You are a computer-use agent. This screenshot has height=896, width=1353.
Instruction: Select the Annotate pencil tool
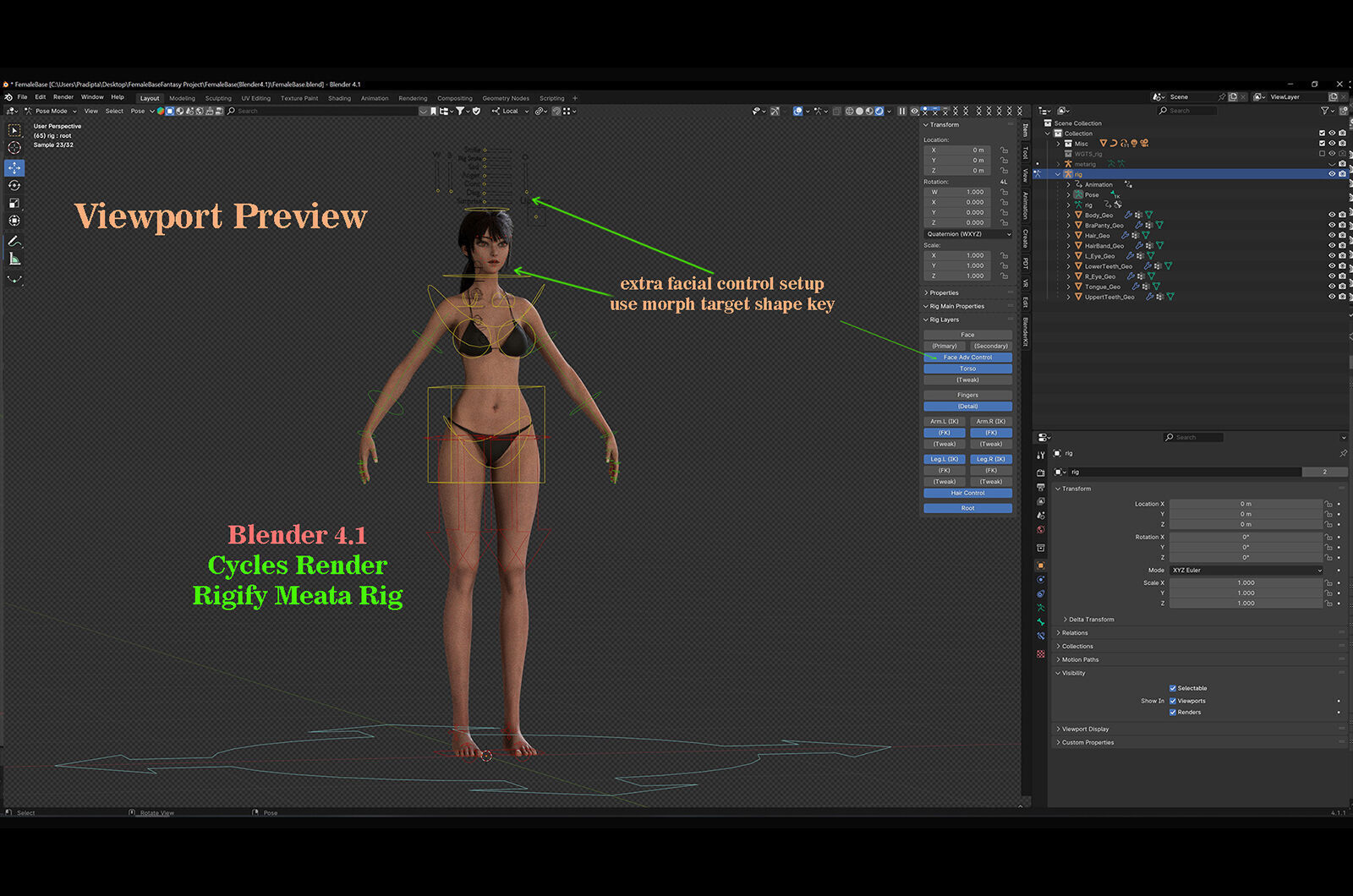14,242
